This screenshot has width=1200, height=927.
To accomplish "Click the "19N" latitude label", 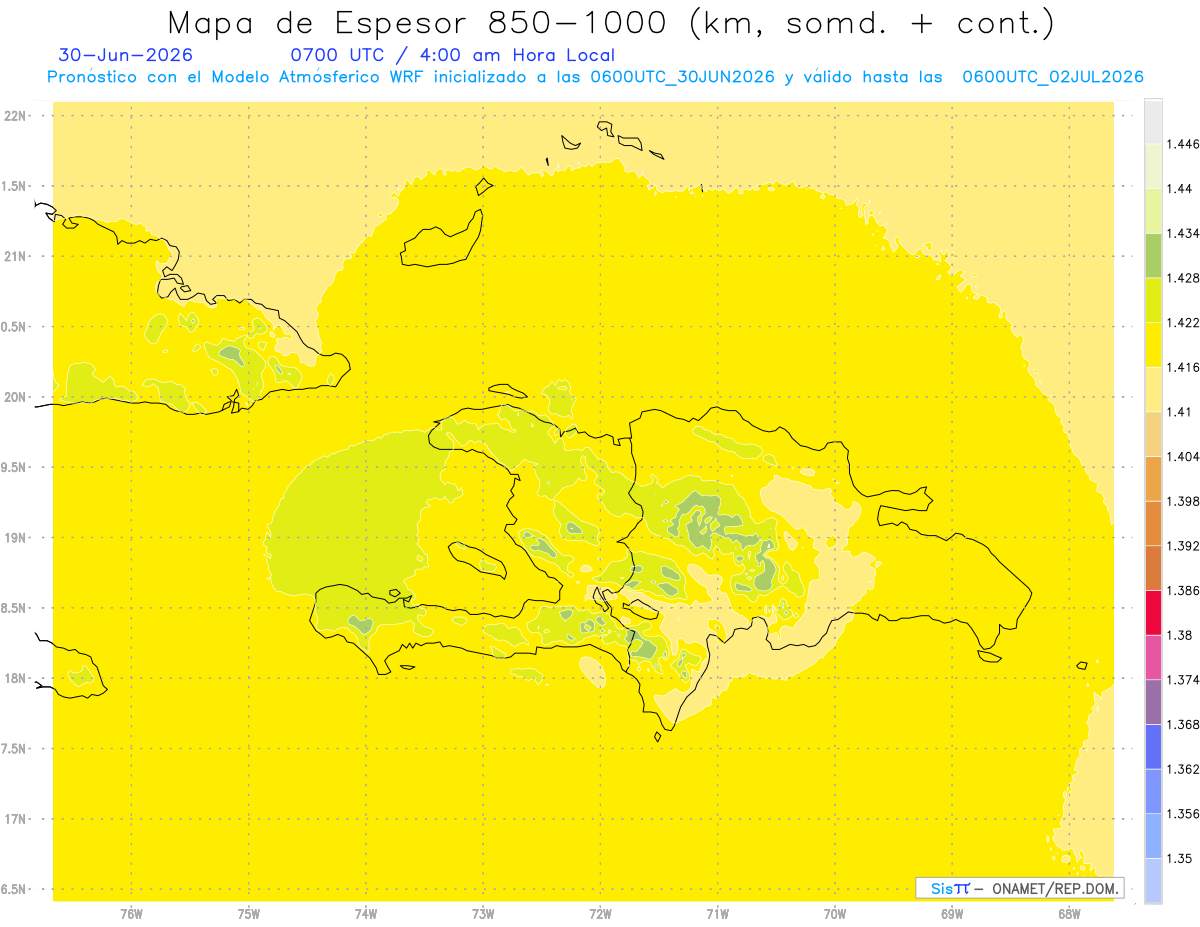I will pos(15,538).
